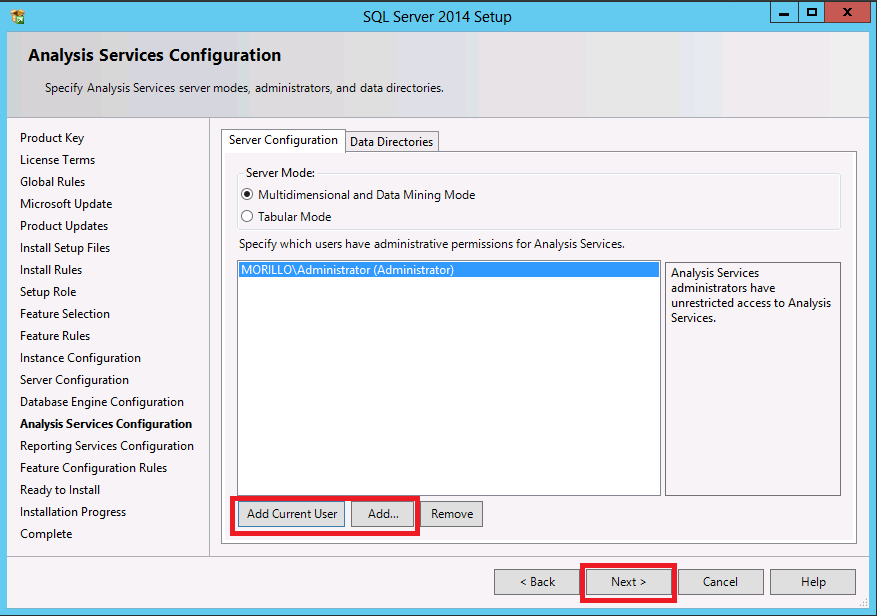The height and width of the screenshot is (616, 877).
Task: Click Analysis Services Configuration sidebar step
Action: click(106, 424)
